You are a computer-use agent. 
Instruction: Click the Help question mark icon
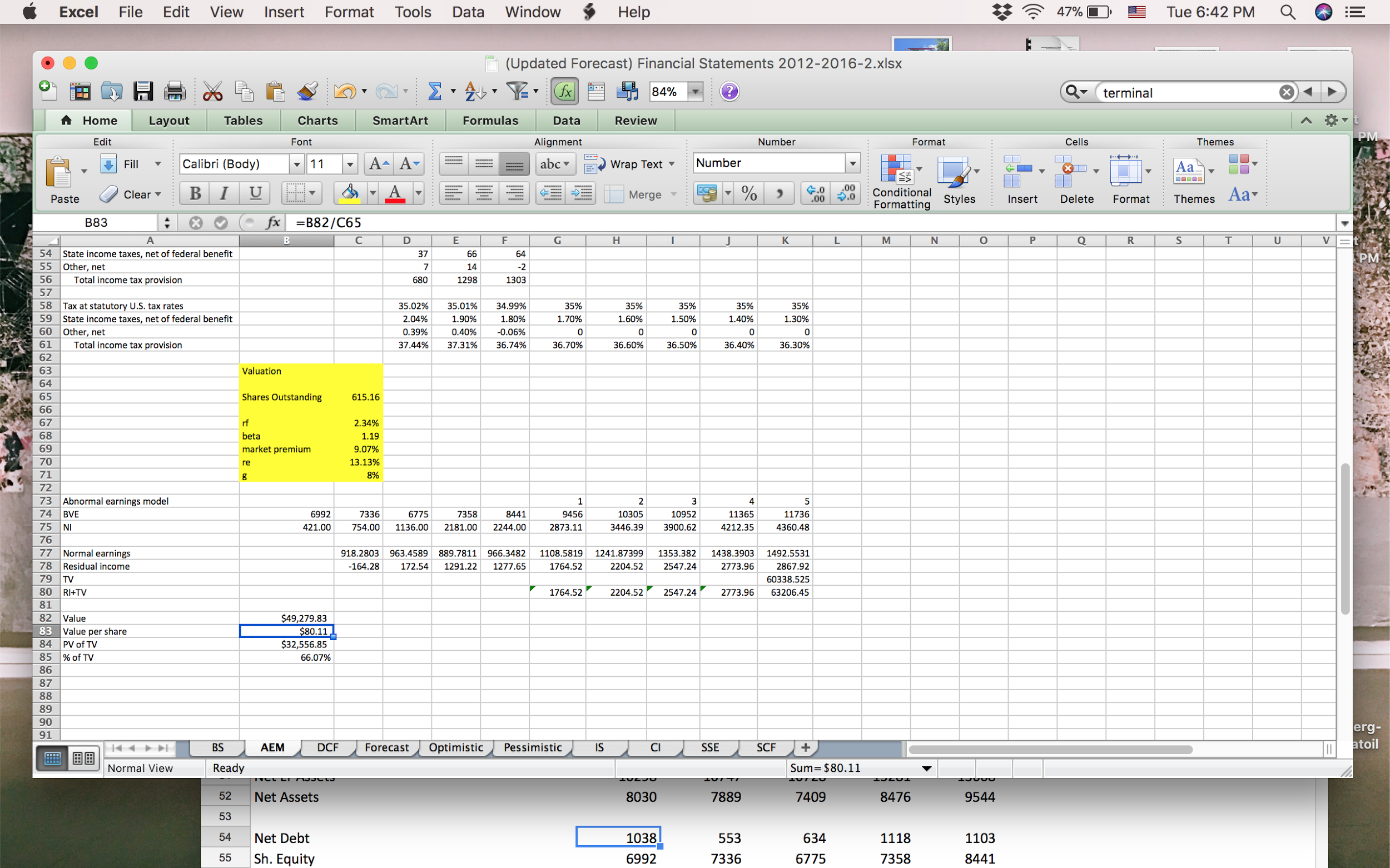[729, 91]
